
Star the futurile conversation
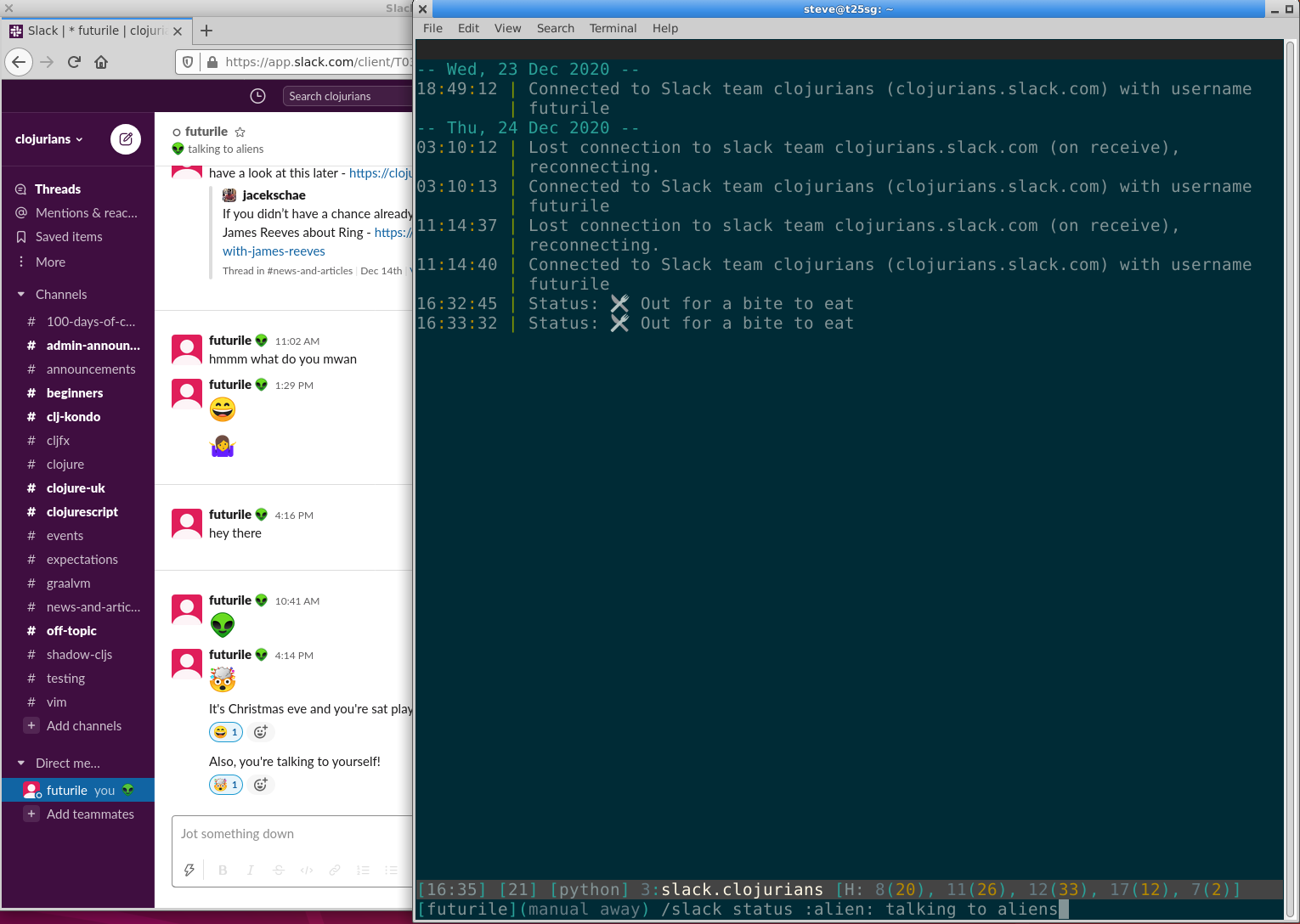(240, 132)
